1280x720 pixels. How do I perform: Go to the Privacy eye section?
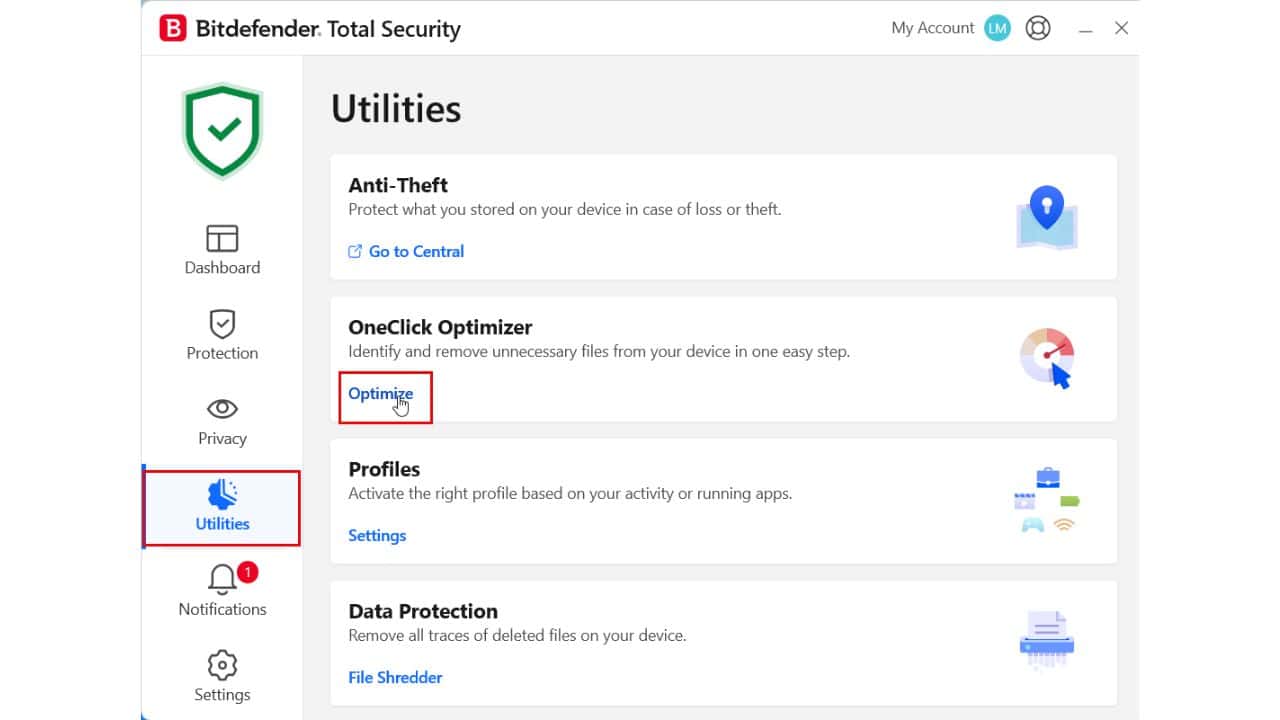[x=222, y=421]
